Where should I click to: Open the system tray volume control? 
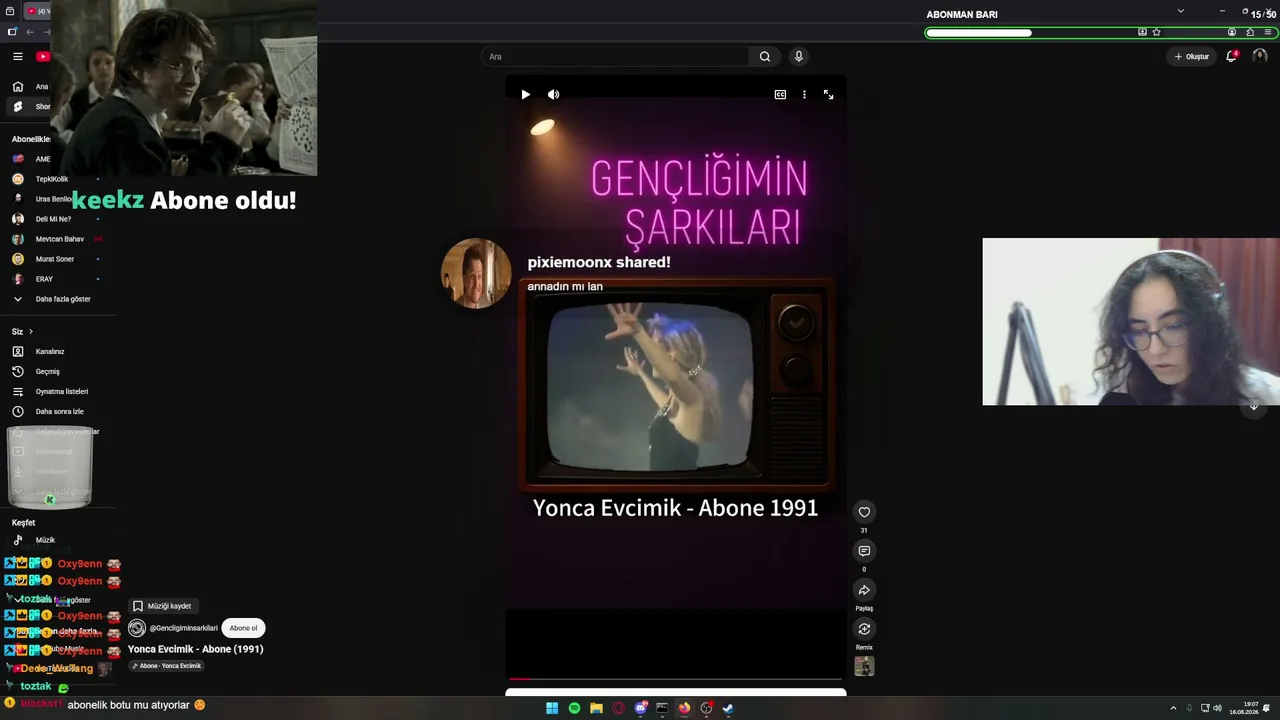tap(1217, 708)
